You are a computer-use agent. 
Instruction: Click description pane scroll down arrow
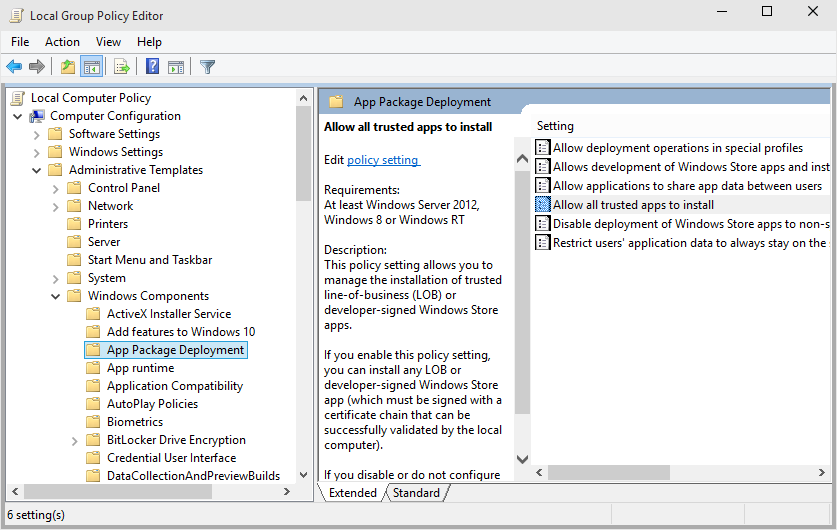click(522, 459)
